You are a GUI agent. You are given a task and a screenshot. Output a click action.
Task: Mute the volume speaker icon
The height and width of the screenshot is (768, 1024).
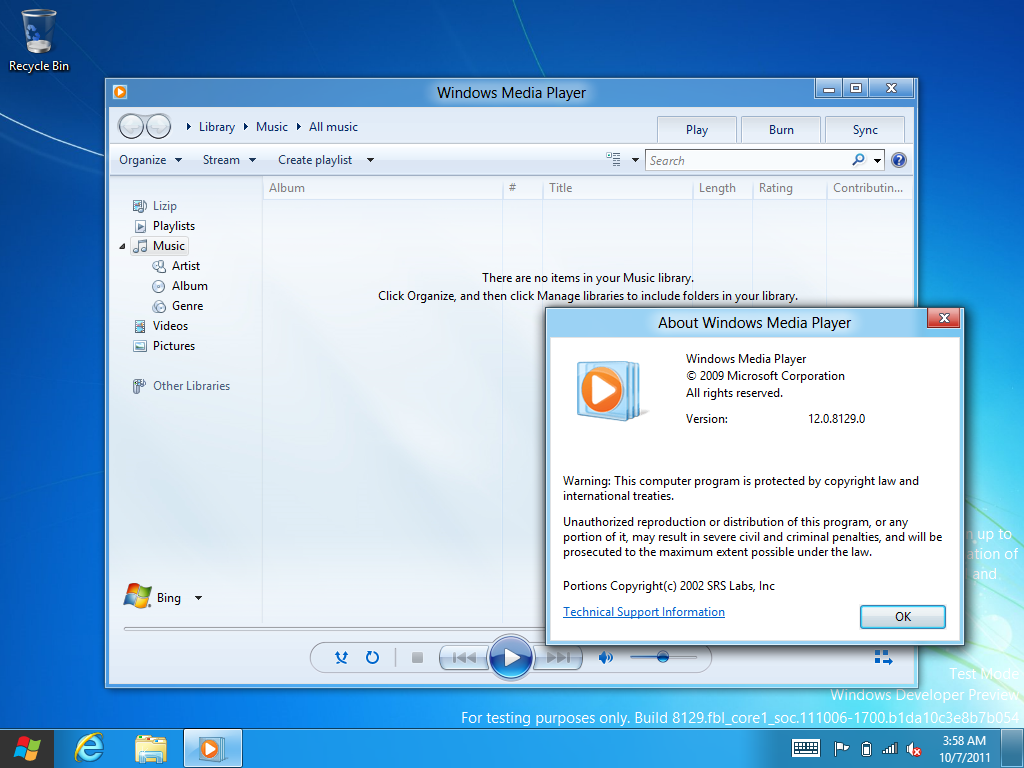605,657
